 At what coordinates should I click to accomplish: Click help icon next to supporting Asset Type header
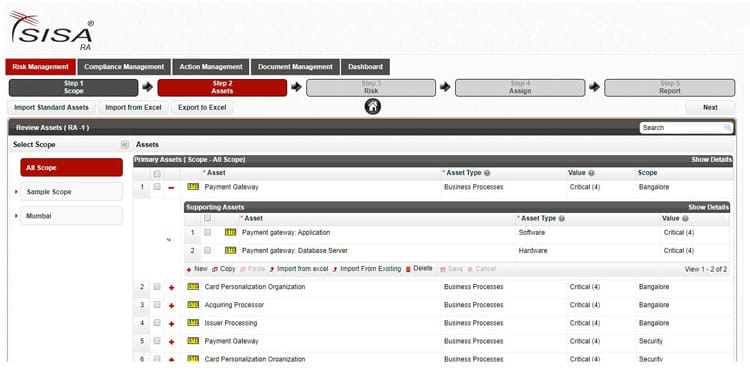562,219
